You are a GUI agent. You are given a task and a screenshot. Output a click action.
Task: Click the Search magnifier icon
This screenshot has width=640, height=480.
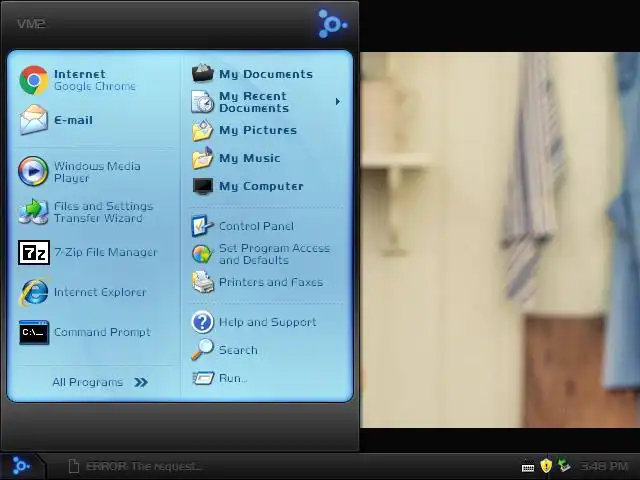point(202,349)
